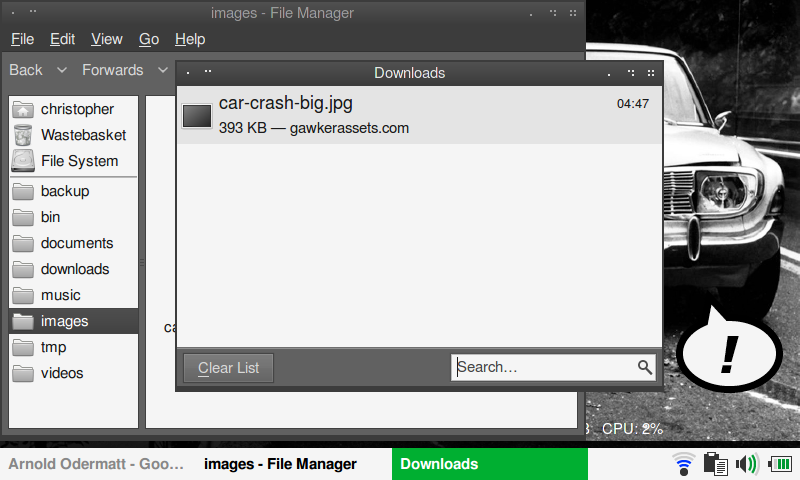Open the View menu

coord(107,39)
